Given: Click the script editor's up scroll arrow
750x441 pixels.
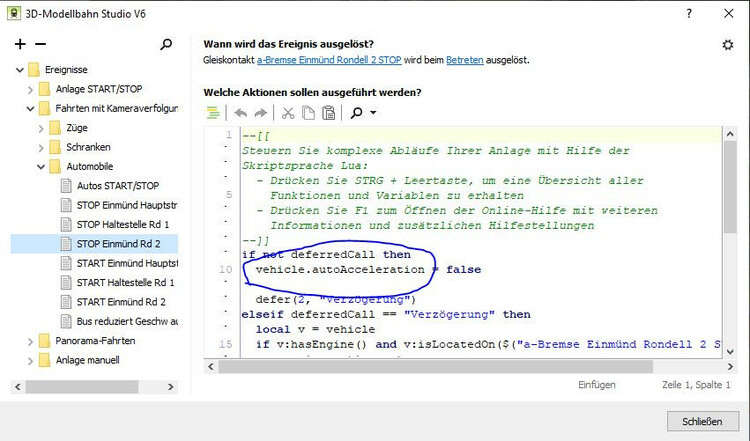Looking at the screenshot, I should (x=730, y=134).
